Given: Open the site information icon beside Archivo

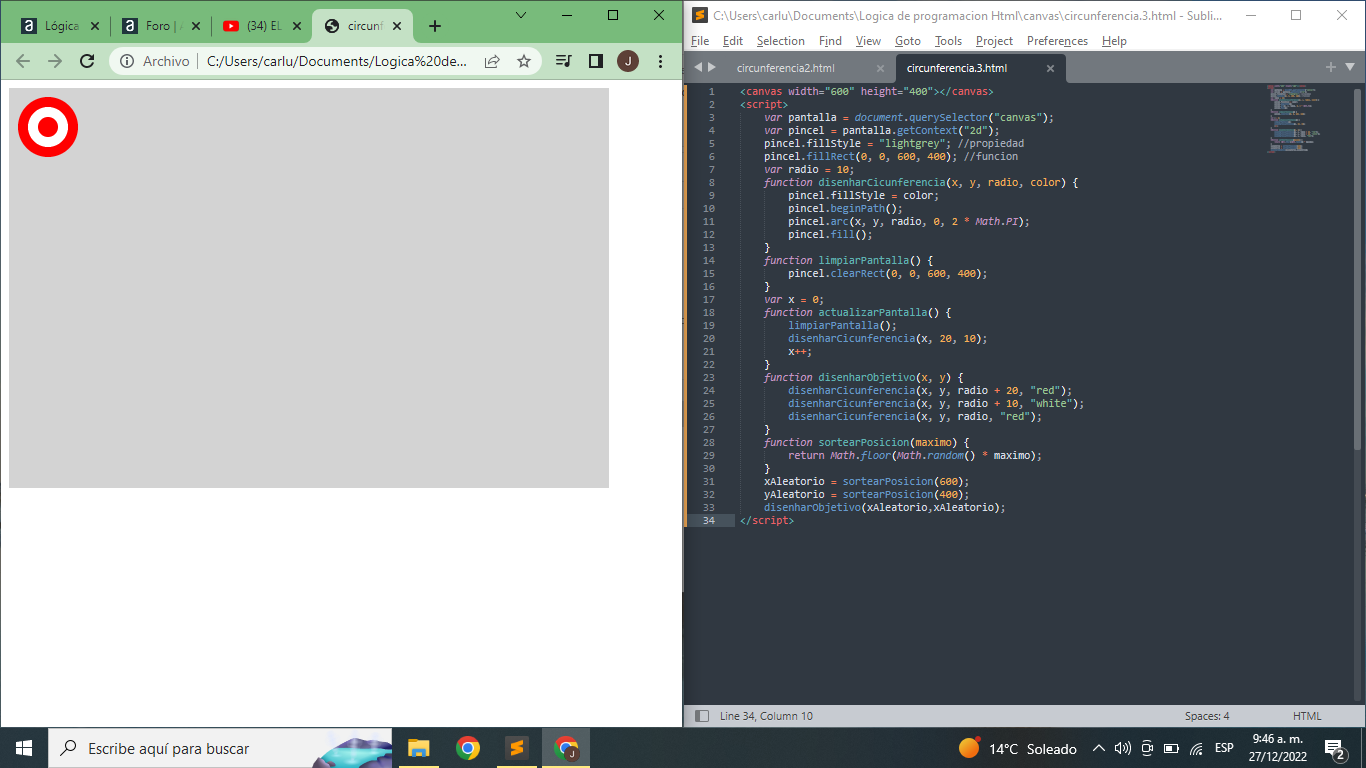Looking at the screenshot, I should tap(127, 61).
